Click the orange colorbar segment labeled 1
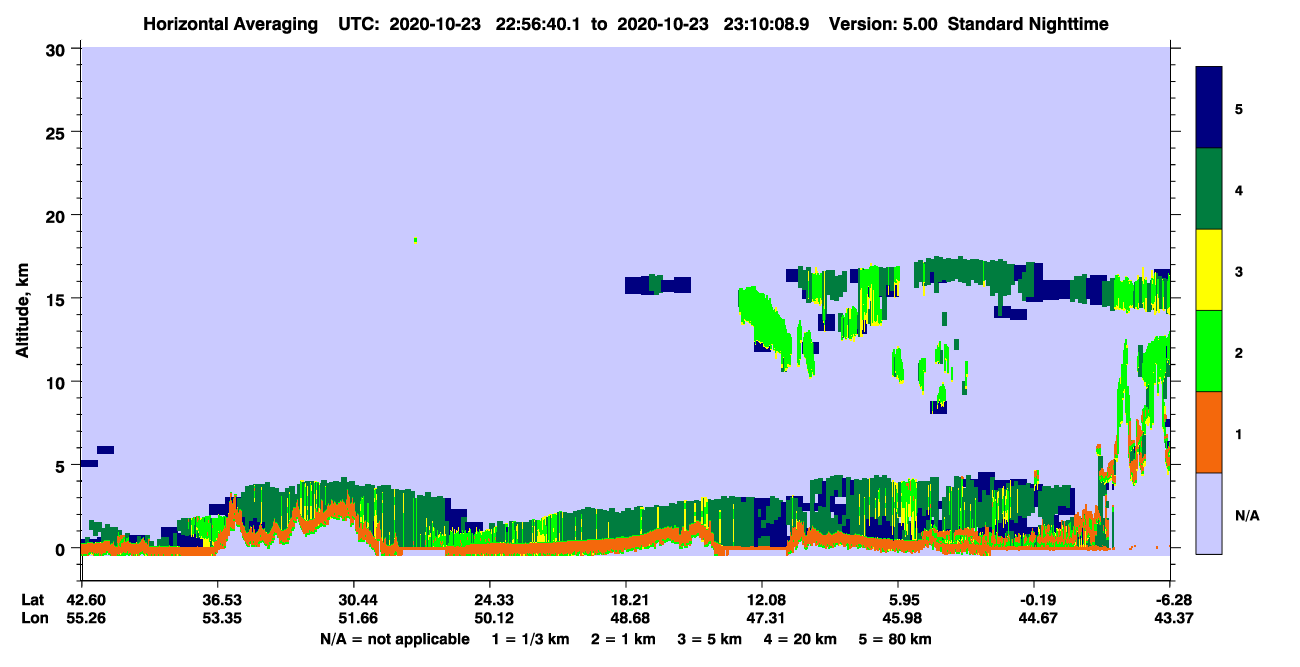This screenshot has height=667, width=1300. [1209, 432]
